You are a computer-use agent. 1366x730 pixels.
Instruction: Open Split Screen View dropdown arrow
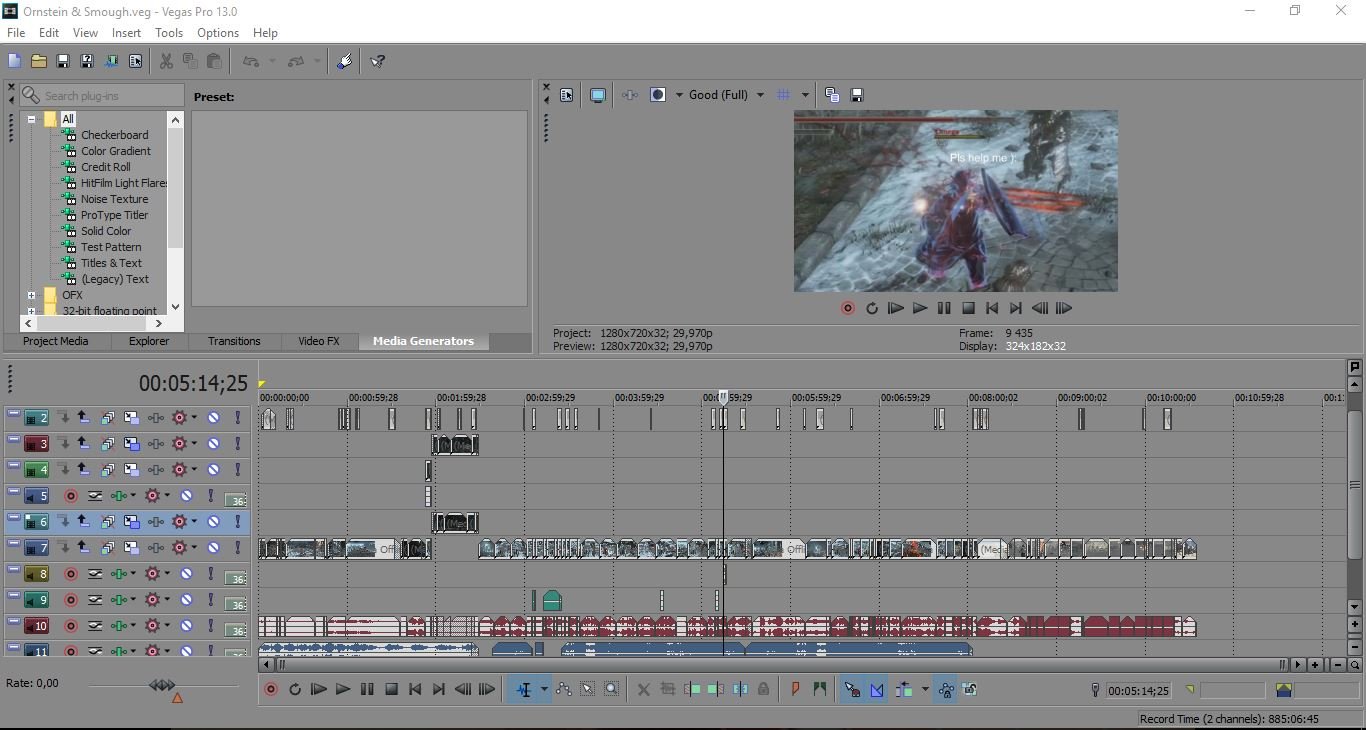click(x=679, y=95)
